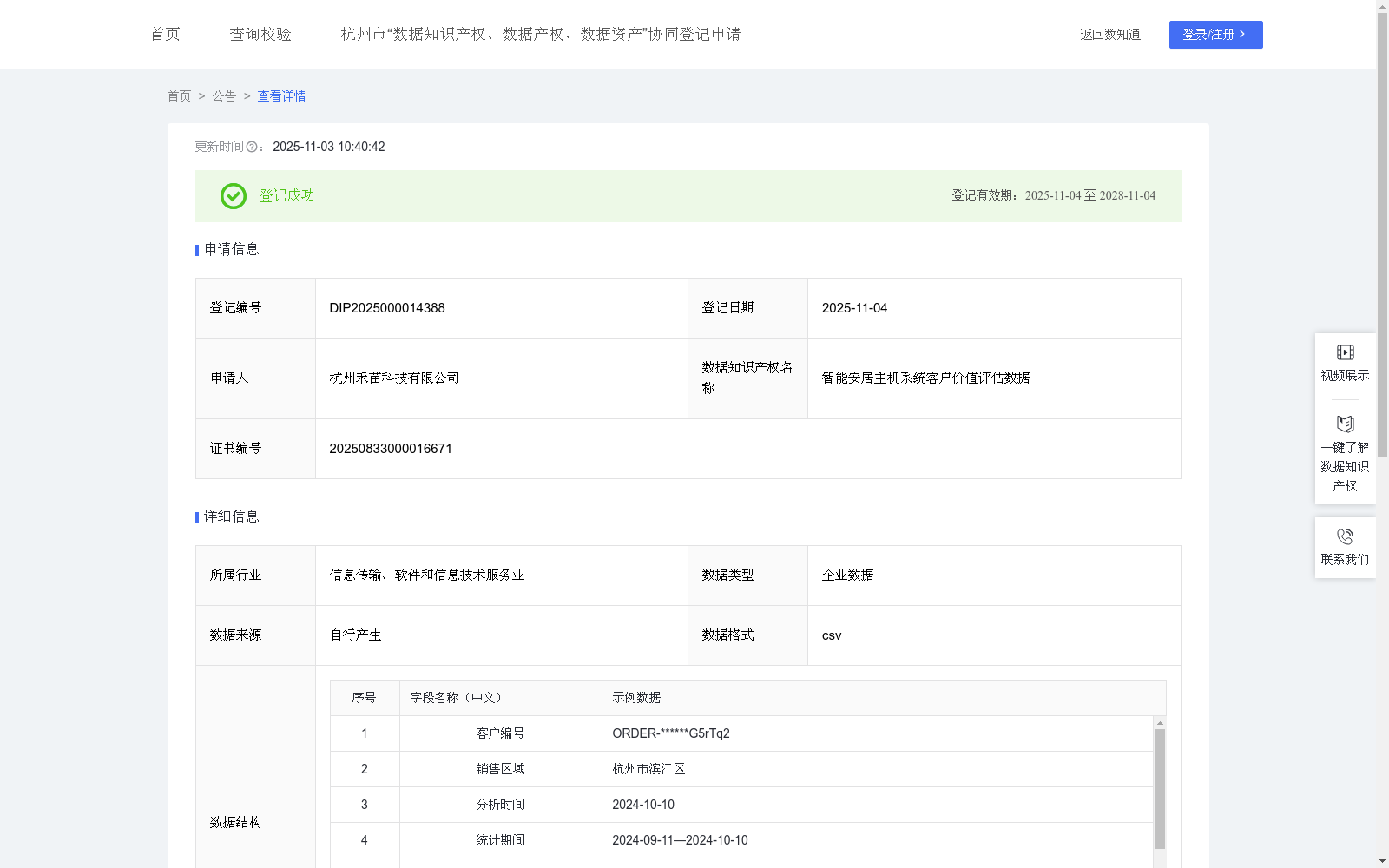Select certificate number 20250833000016671
Screen dimensions: 1389x868
(x=391, y=449)
